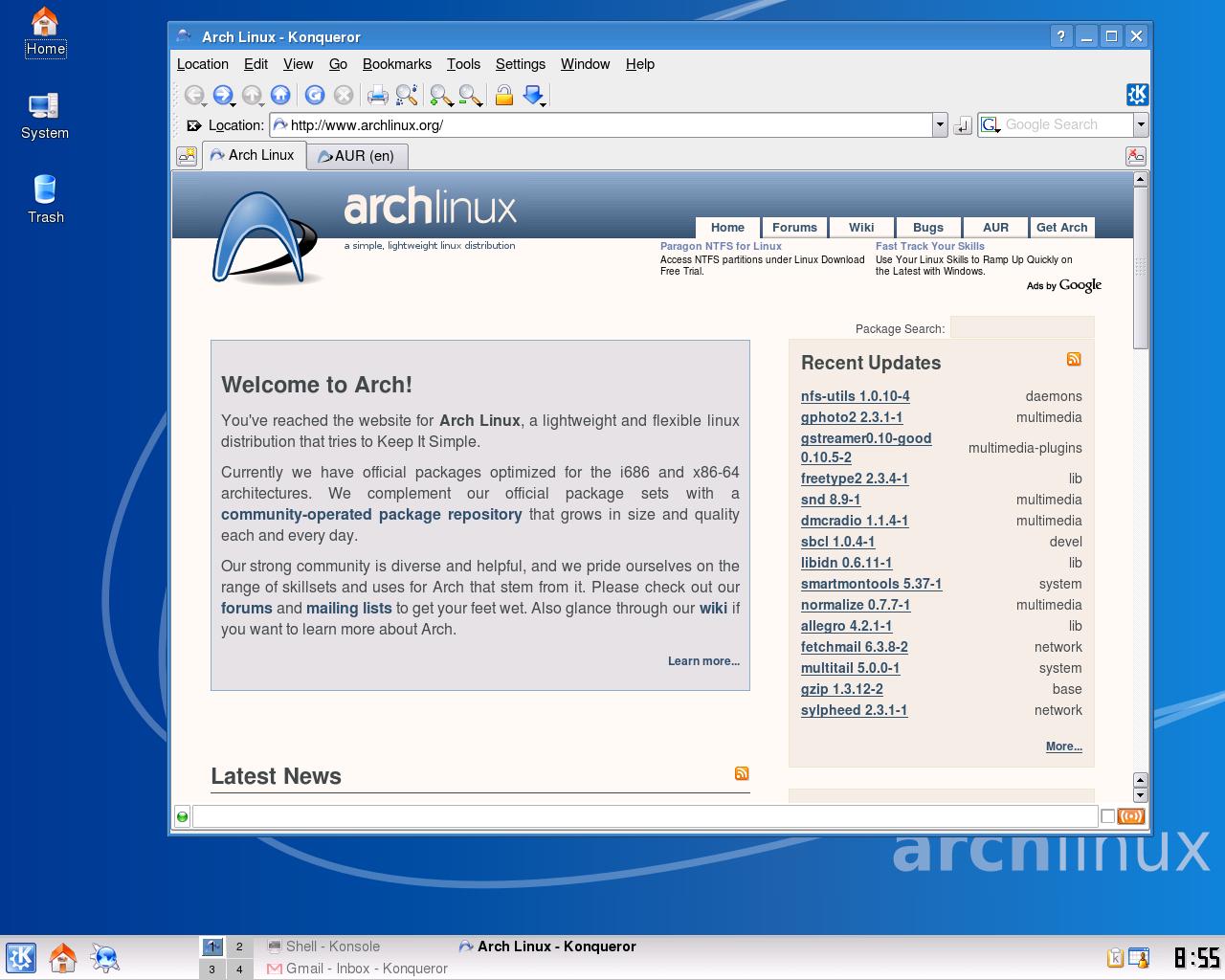1225x980 pixels.
Task: Click the vertical scrollbar handle of the page
Action: tap(1140, 268)
